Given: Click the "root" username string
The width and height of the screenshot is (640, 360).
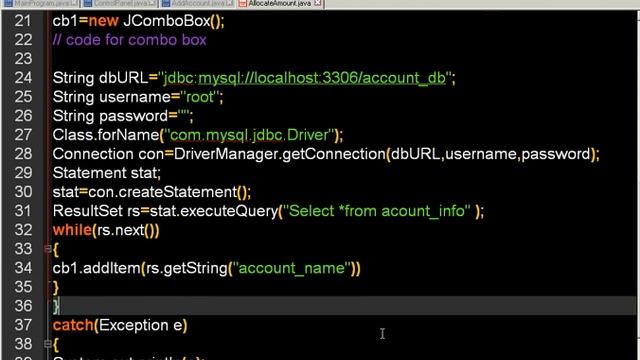Looking at the screenshot, I should pyautogui.click(x=200, y=97).
